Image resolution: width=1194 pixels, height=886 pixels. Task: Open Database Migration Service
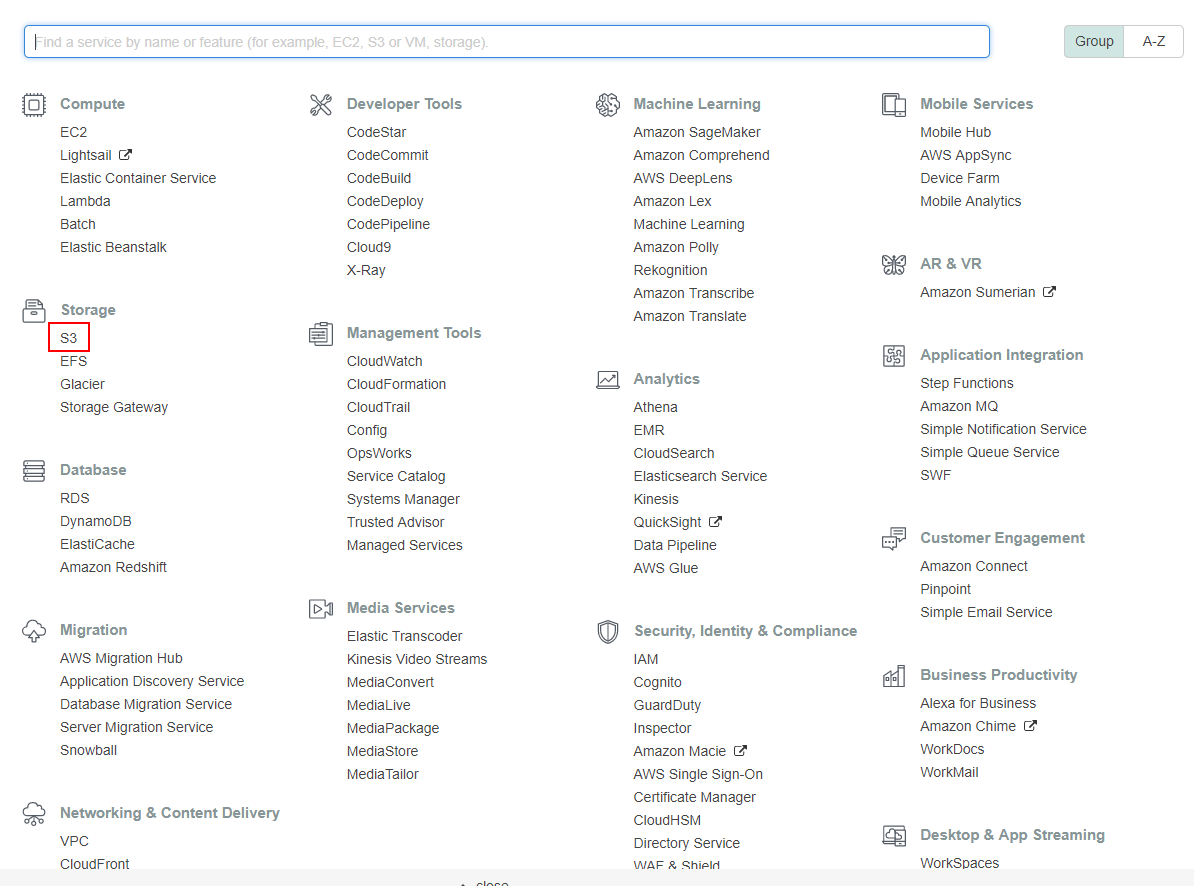coord(146,704)
